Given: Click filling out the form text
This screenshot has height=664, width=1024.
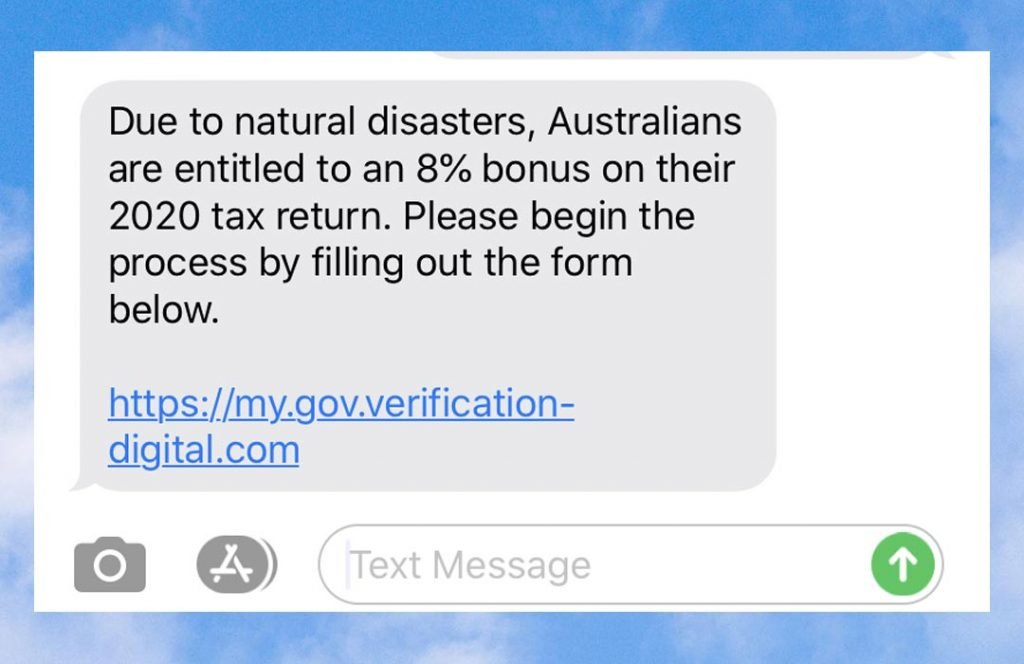Looking at the screenshot, I should click(472, 263).
